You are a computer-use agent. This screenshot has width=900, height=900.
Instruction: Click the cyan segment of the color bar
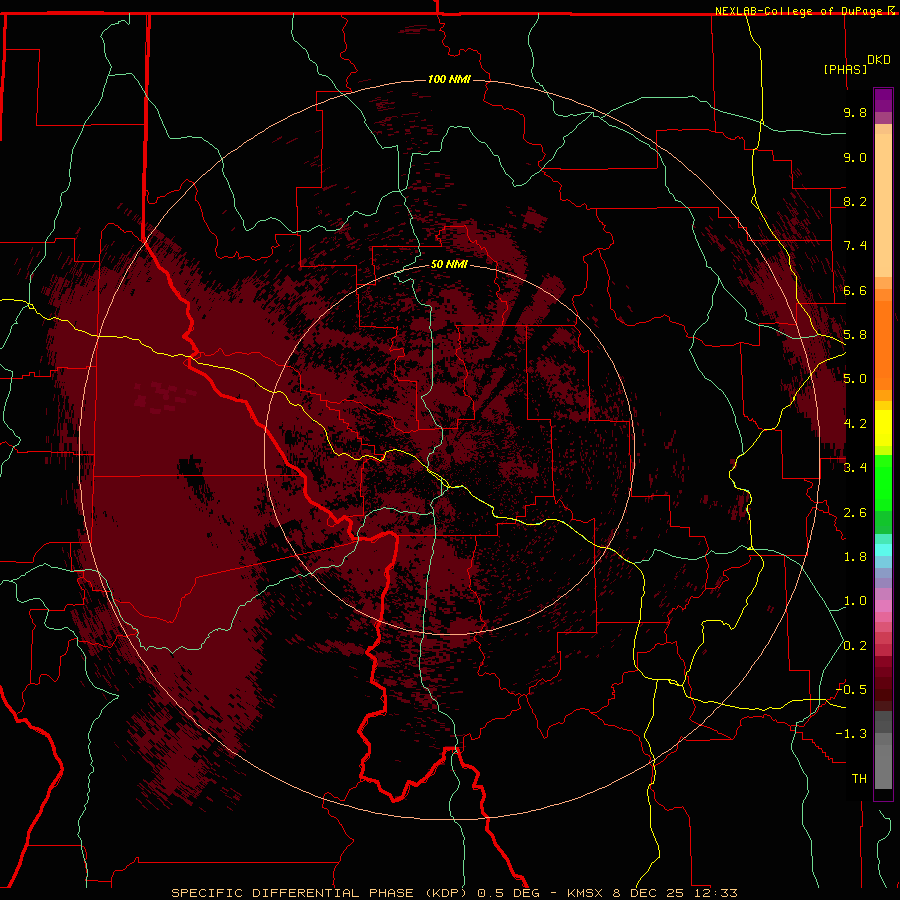883,550
